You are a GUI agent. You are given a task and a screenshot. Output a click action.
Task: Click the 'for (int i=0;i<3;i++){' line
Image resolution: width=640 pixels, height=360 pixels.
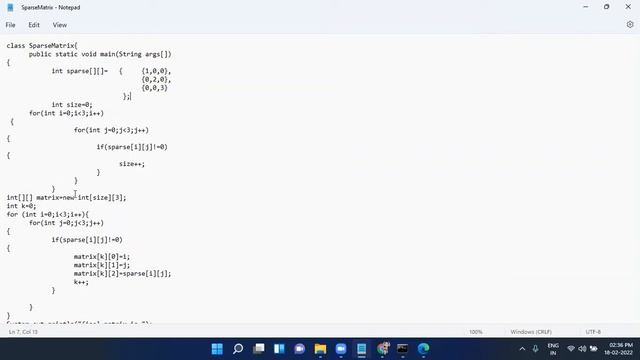[47, 214]
